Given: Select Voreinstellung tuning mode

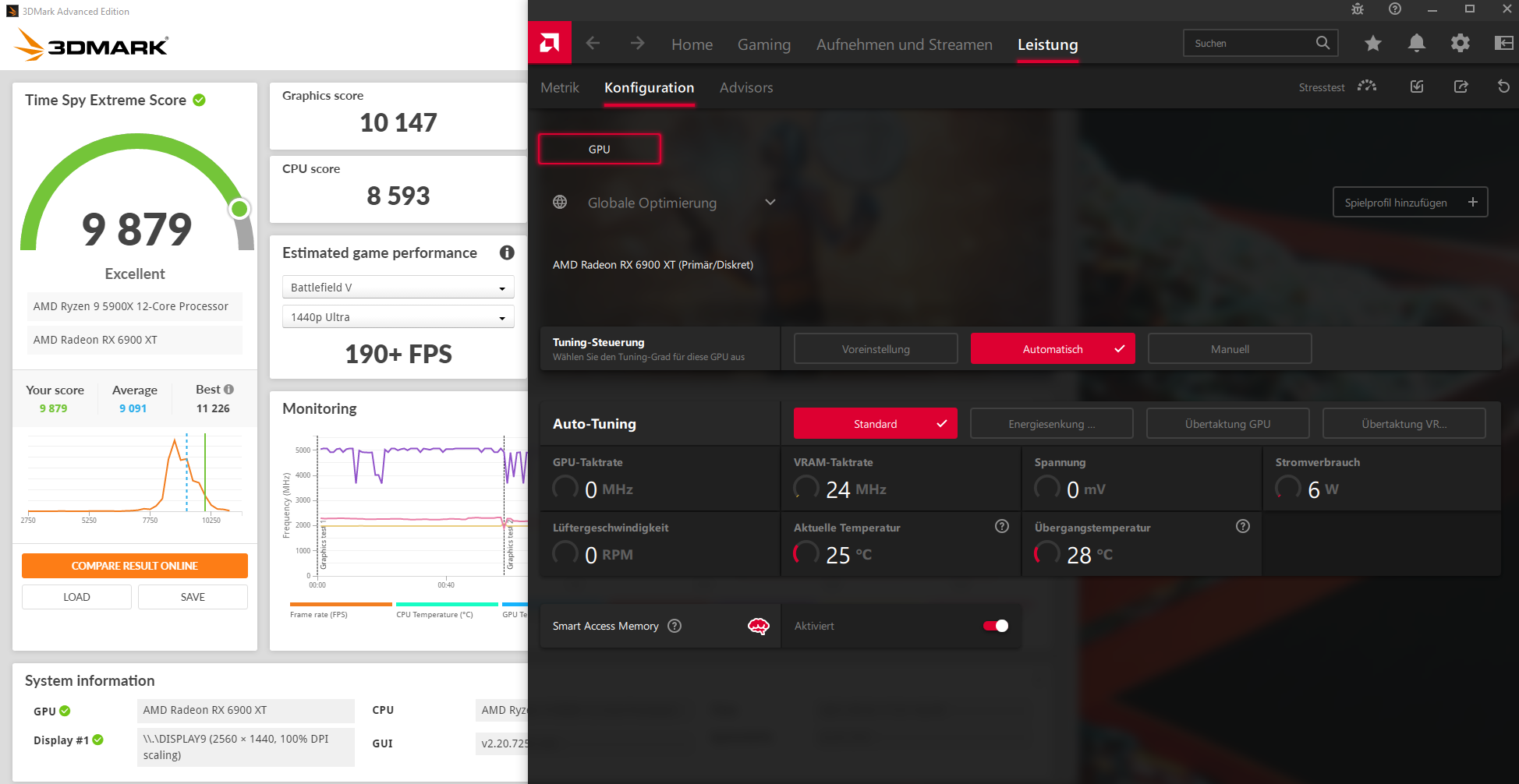Looking at the screenshot, I should [876, 348].
